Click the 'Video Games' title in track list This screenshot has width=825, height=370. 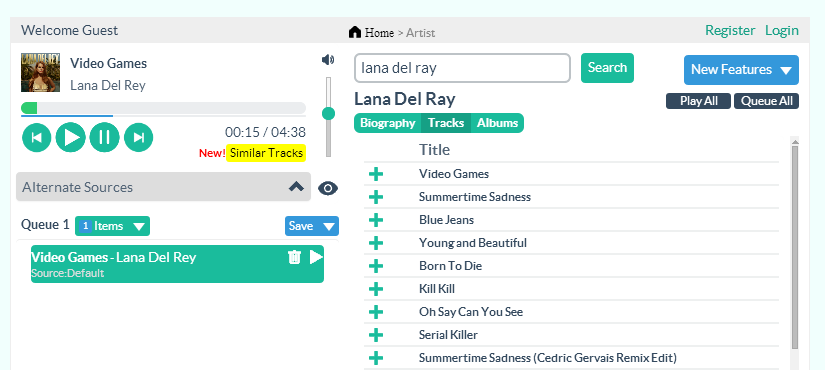coord(454,174)
